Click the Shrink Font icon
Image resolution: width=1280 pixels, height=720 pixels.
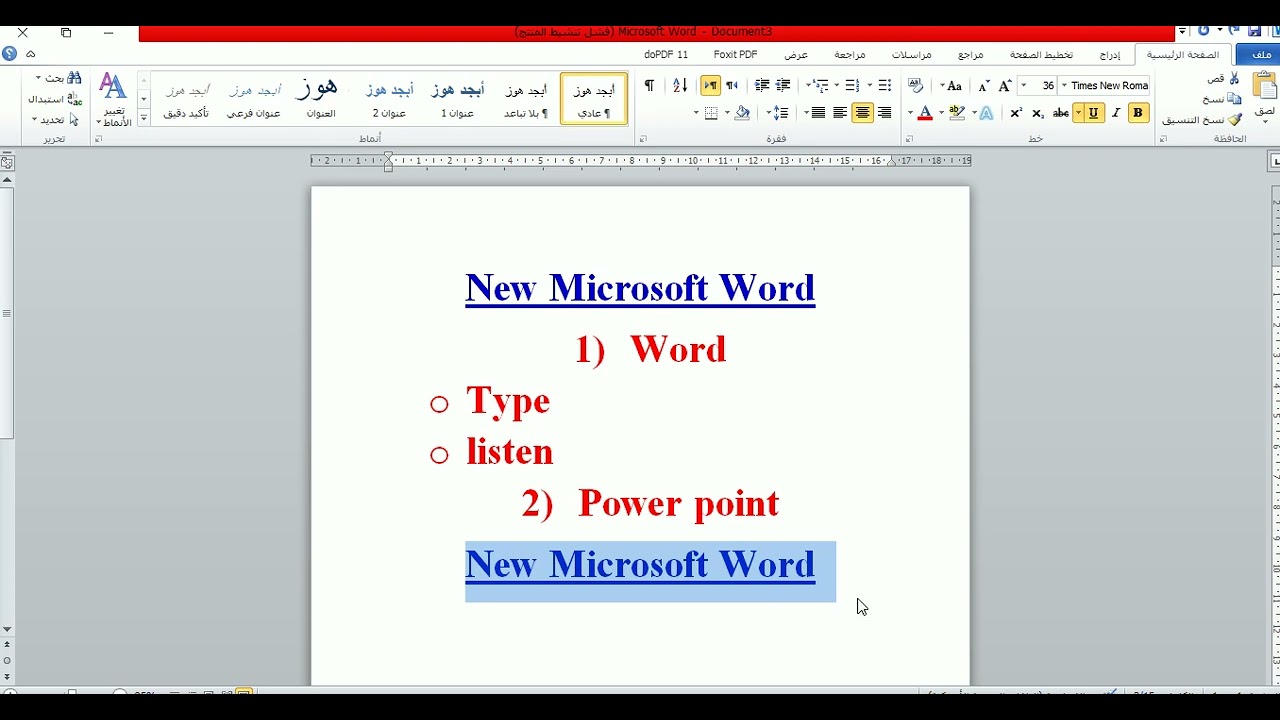point(984,85)
